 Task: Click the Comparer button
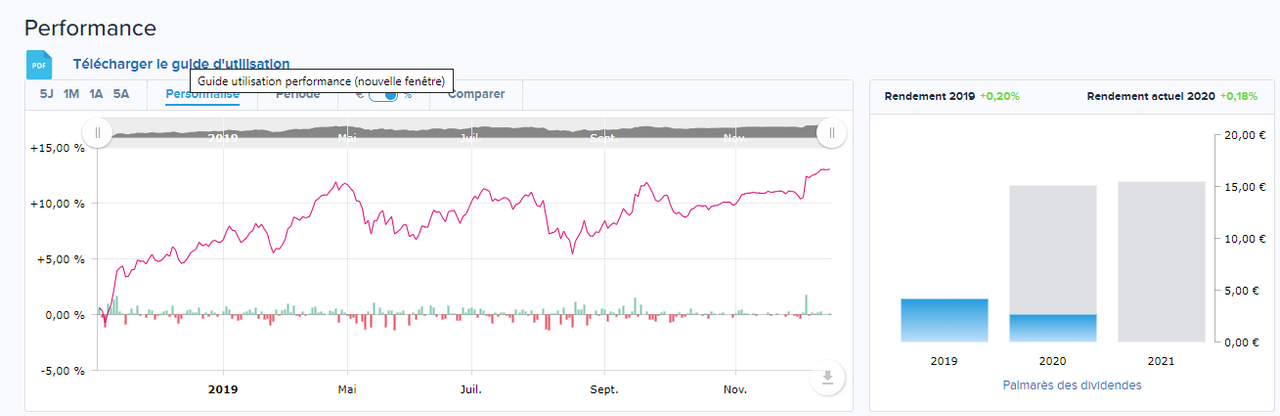(476, 94)
